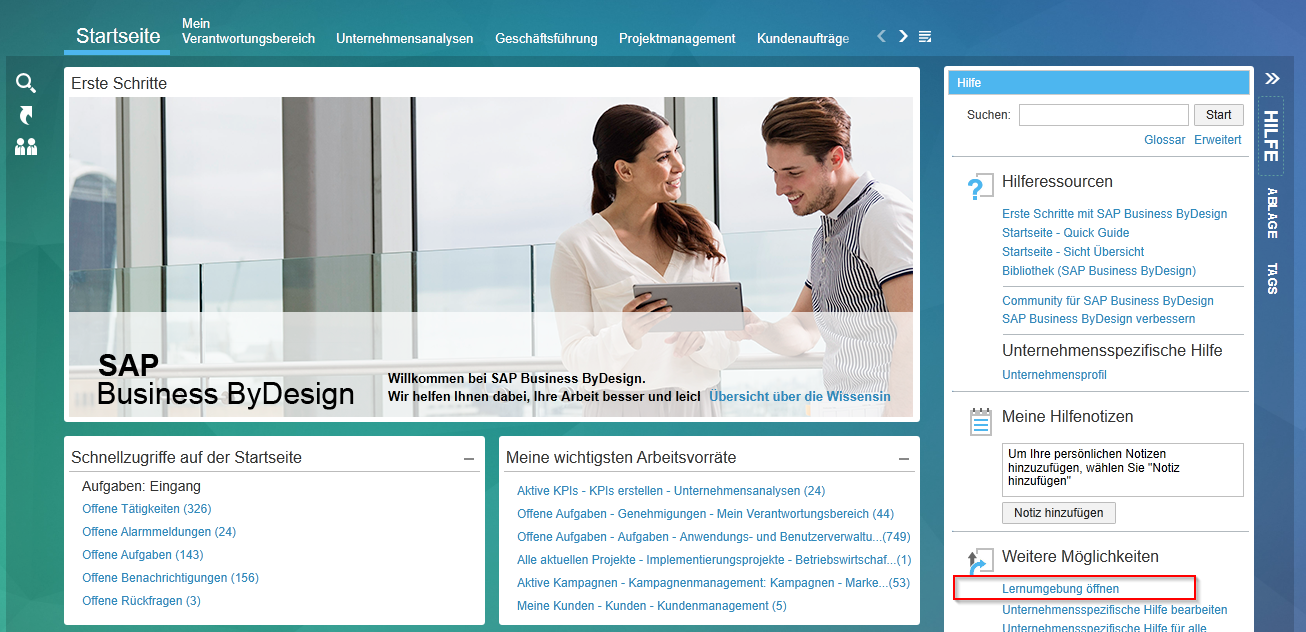Click the Weitere Möglichkeiten arrow icon
1306x632 pixels.
980,562
